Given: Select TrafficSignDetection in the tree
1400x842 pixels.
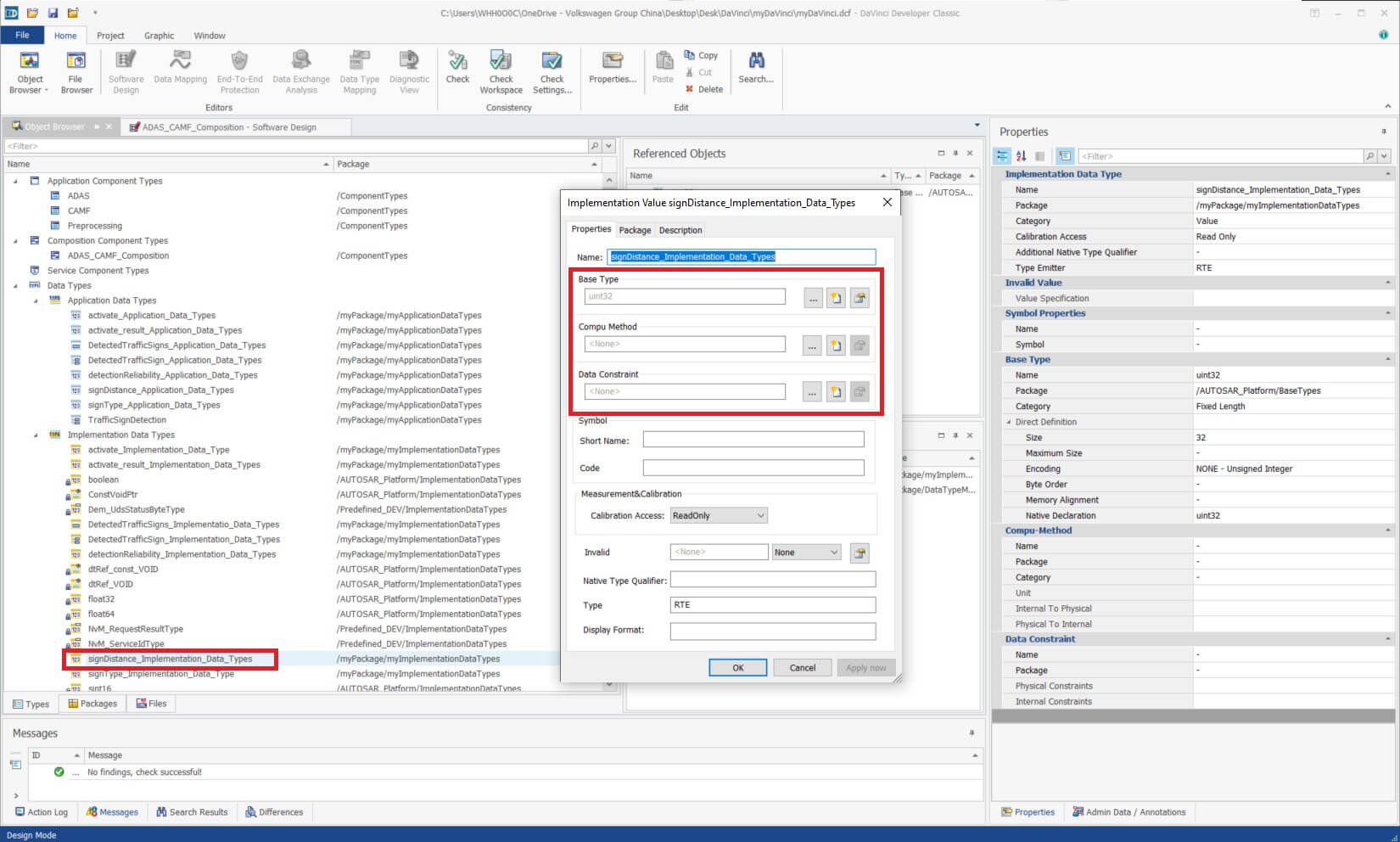Looking at the screenshot, I should pos(127,420).
